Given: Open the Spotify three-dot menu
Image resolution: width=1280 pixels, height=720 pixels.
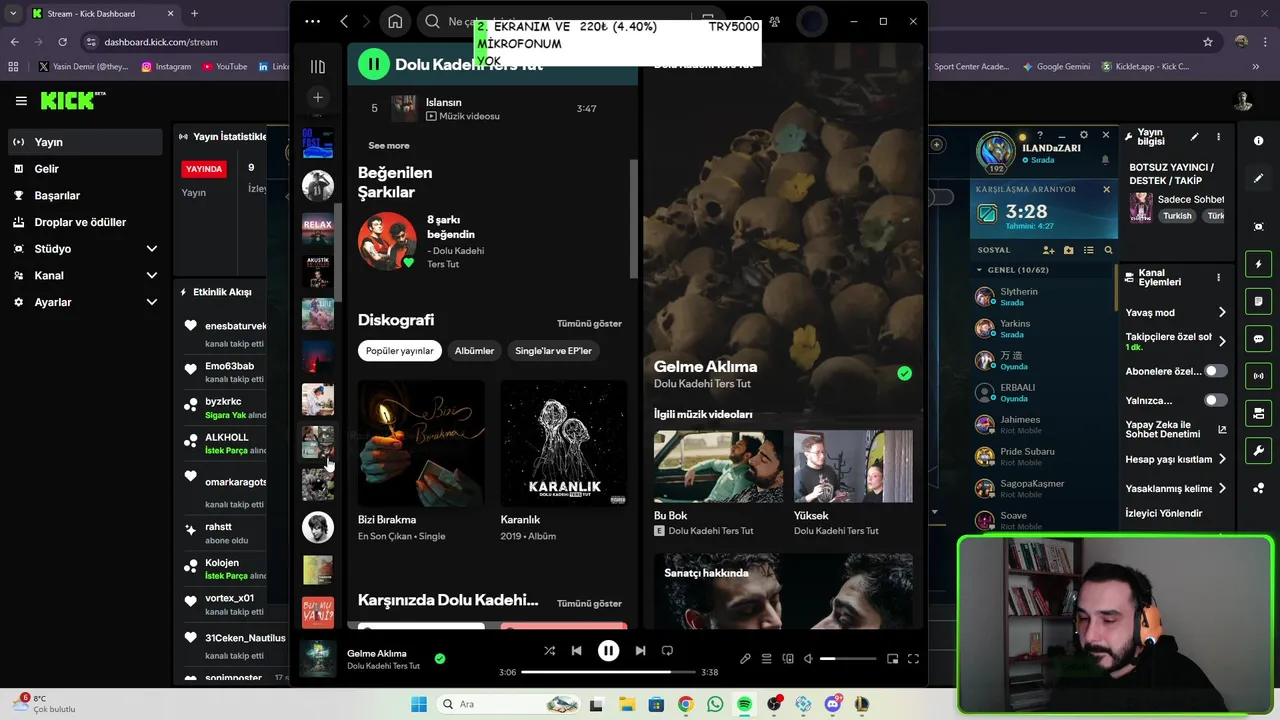Looking at the screenshot, I should pos(312,21).
